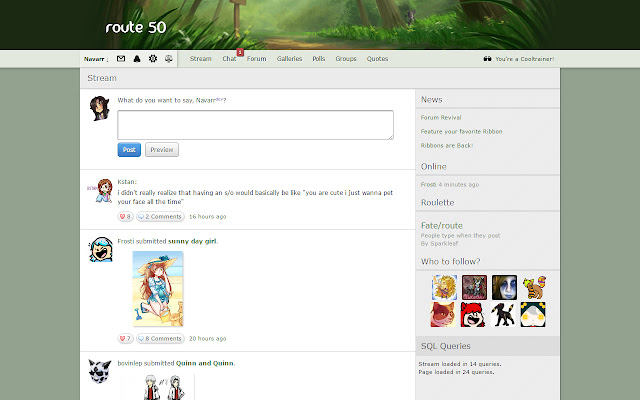The width and height of the screenshot is (640, 400).
Task: Follow the pale blue-faced avatar
Action: point(504,287)
